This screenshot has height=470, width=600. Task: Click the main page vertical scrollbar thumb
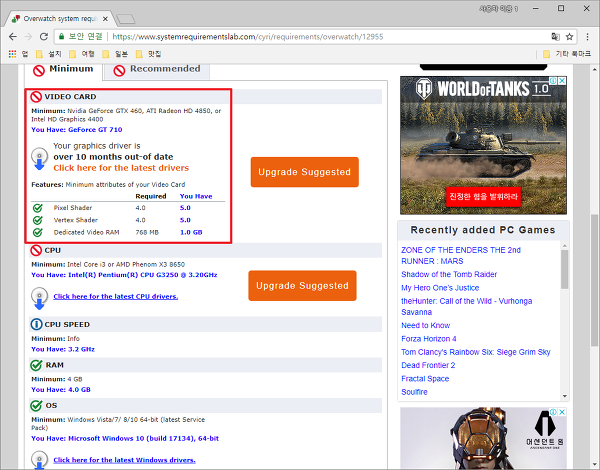594,280
